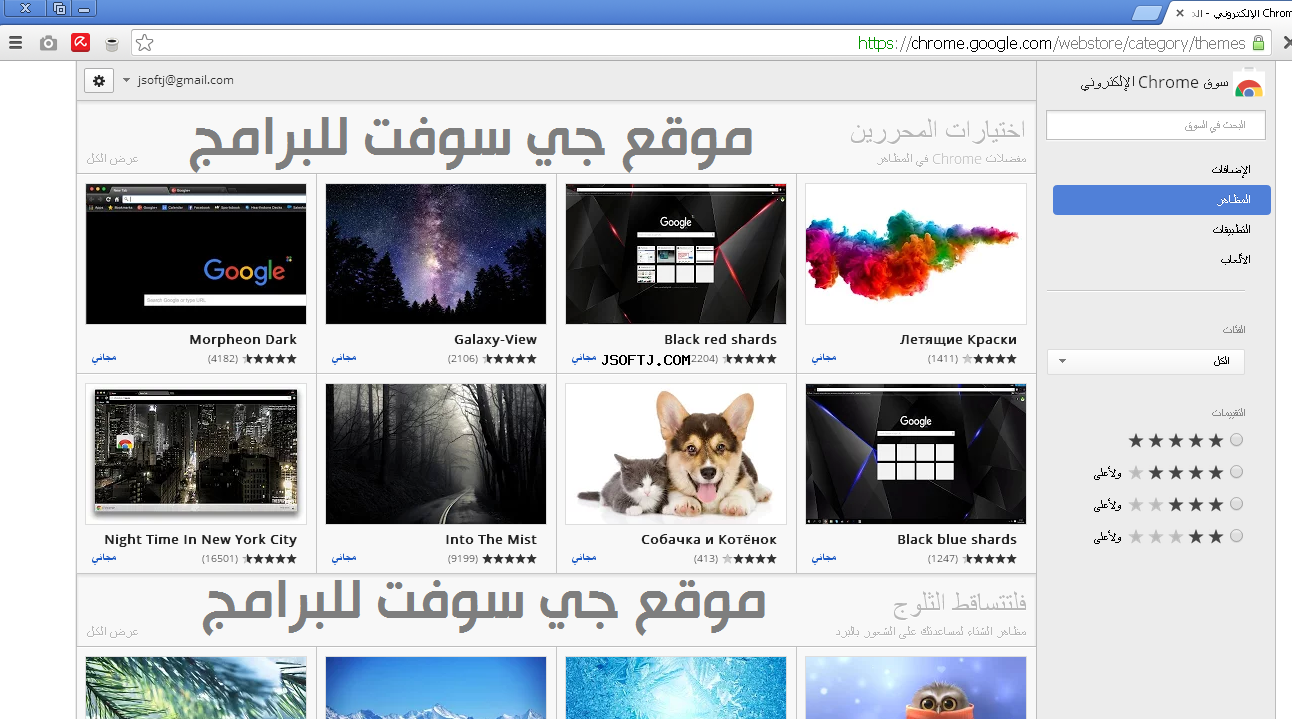
Task: Click the Galaxy-View title
Action: coord(495,340)
